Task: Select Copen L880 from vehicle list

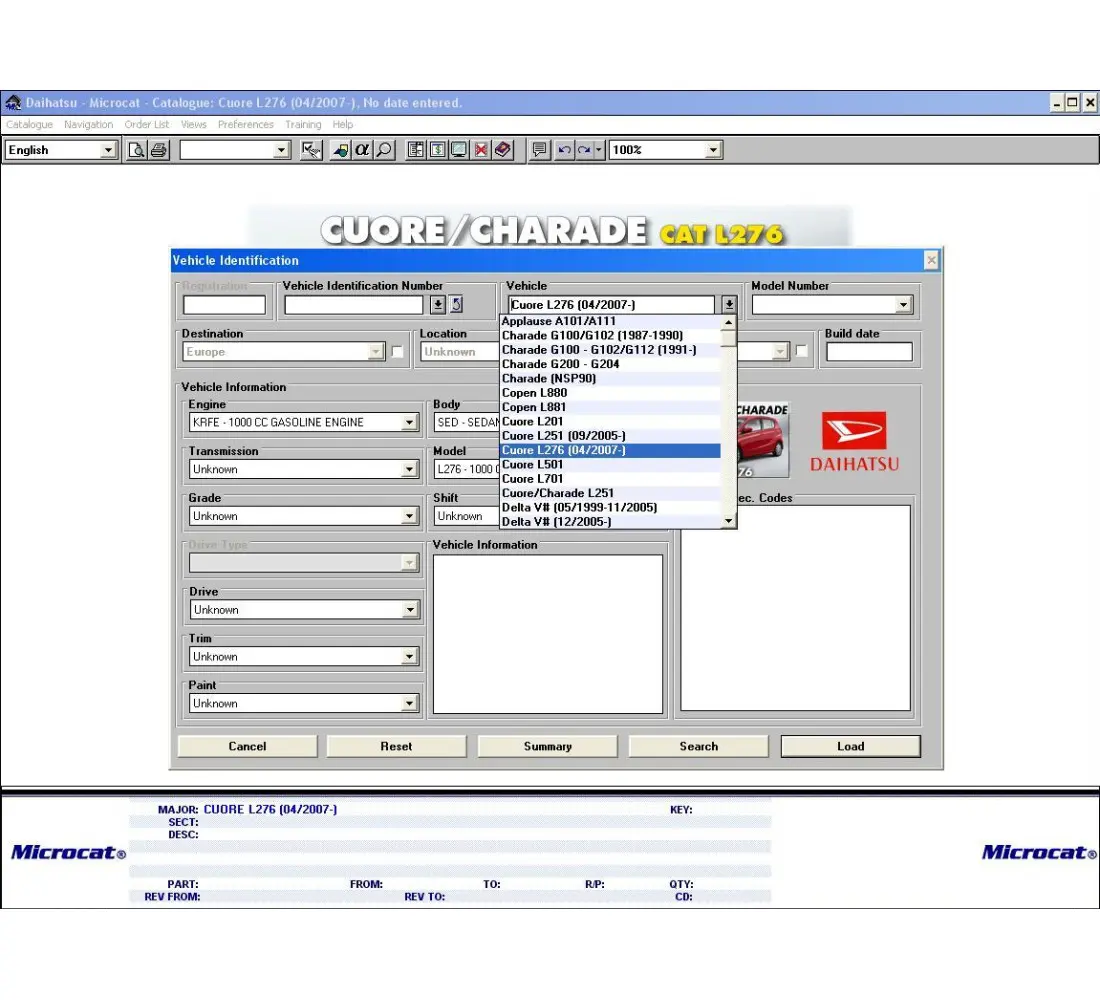Action: [x=610, y=393]
